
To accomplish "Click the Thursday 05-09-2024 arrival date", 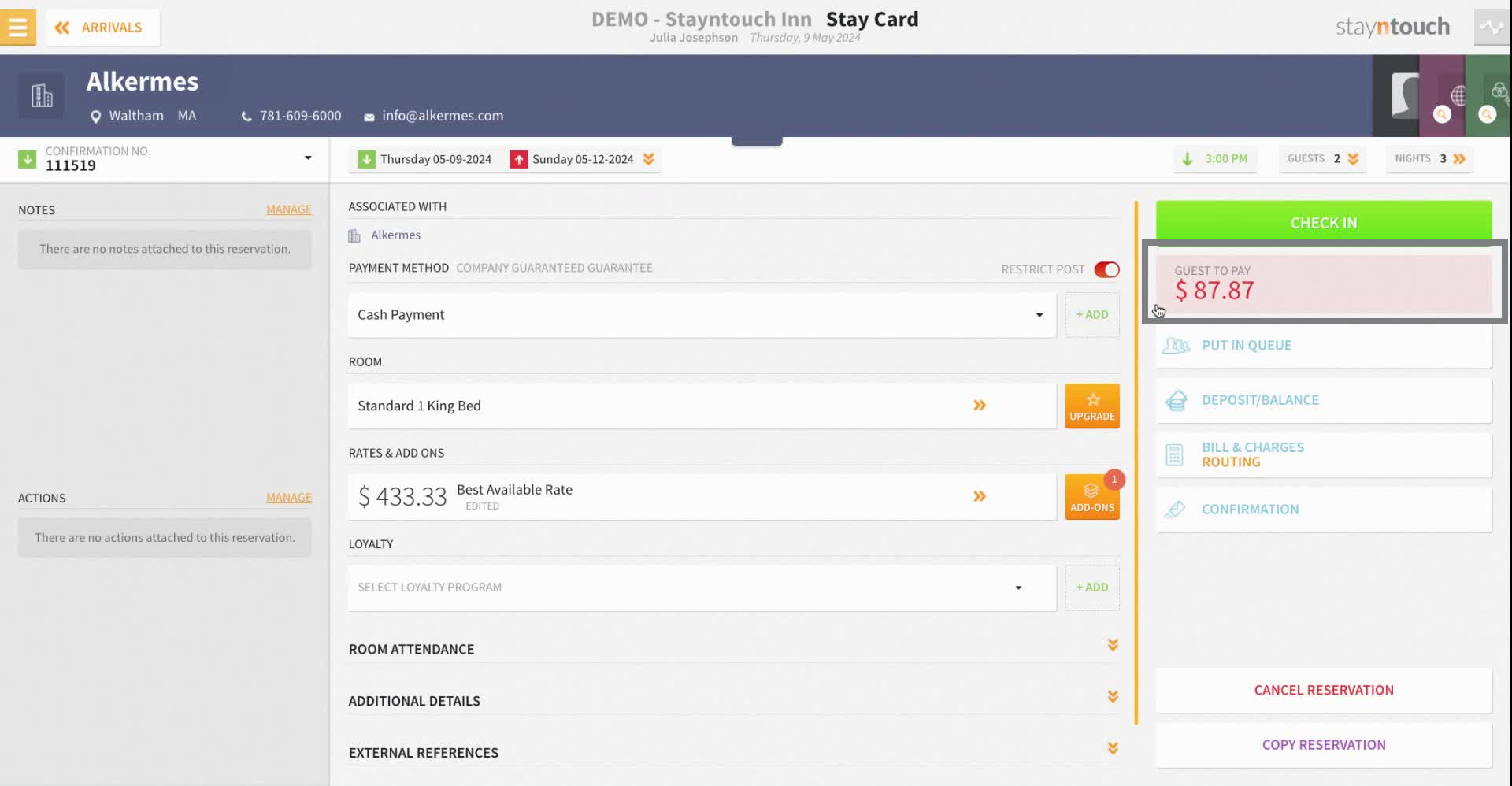I will (435, 159).
